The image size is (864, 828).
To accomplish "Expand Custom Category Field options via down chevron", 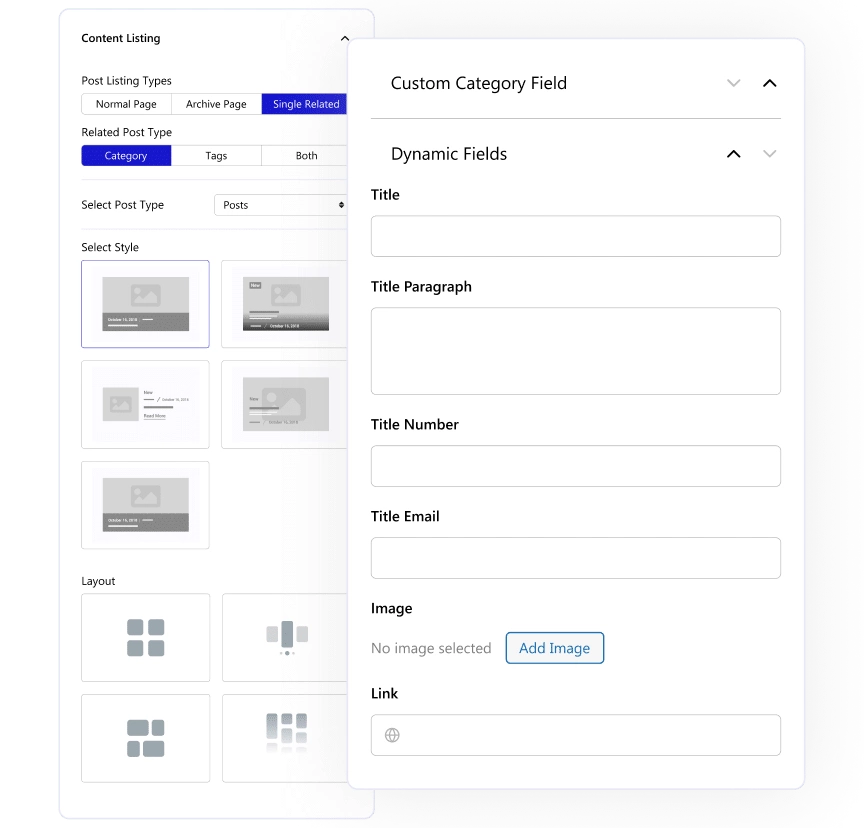I will pos(734,84).
